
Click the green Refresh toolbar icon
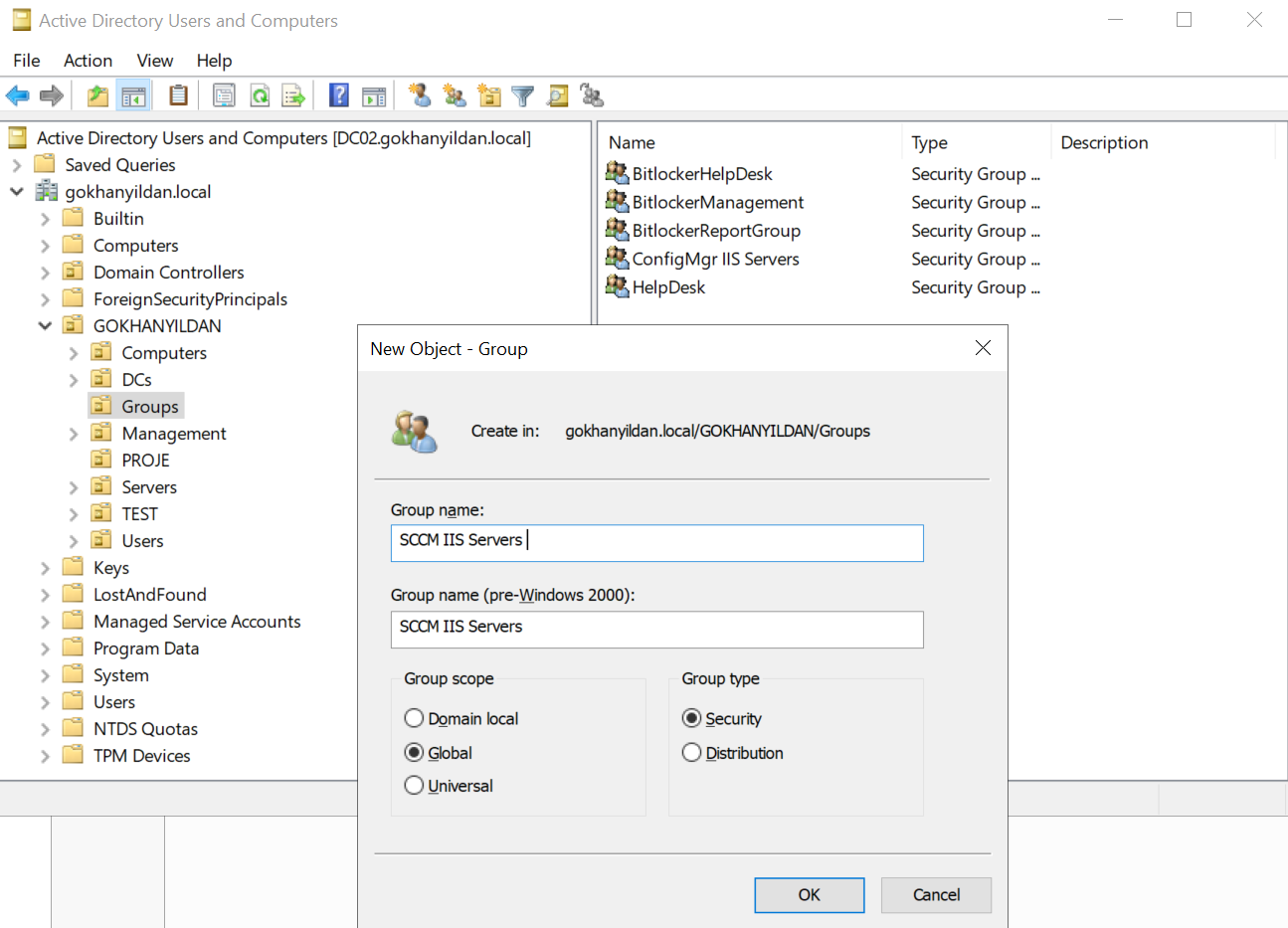pos(260,95)
